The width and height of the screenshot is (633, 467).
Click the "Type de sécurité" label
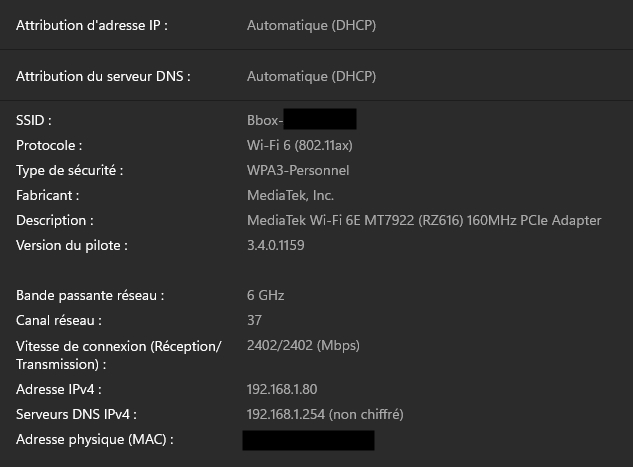(69, 171)
